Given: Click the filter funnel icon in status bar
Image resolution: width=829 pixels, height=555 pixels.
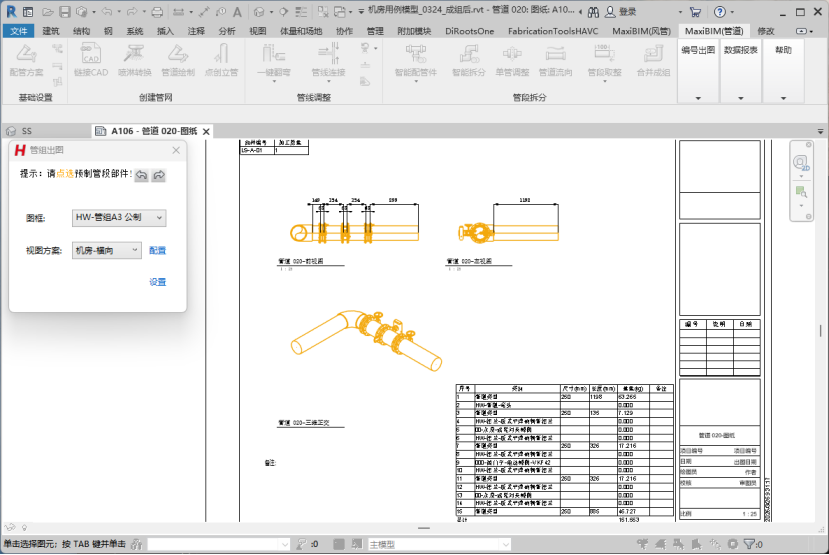Looking at the screenshot, I should (x=749, y=544).
